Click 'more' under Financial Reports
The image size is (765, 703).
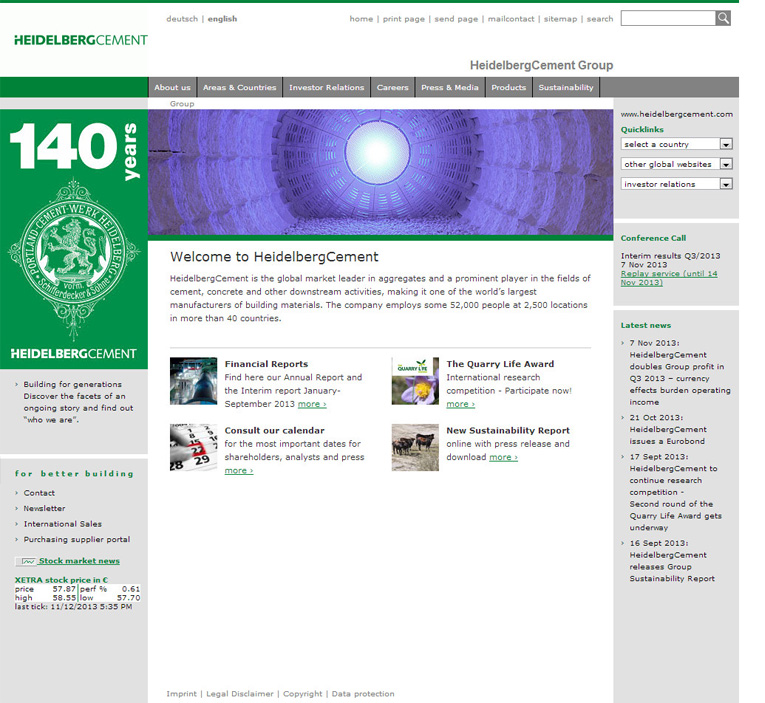312,404
